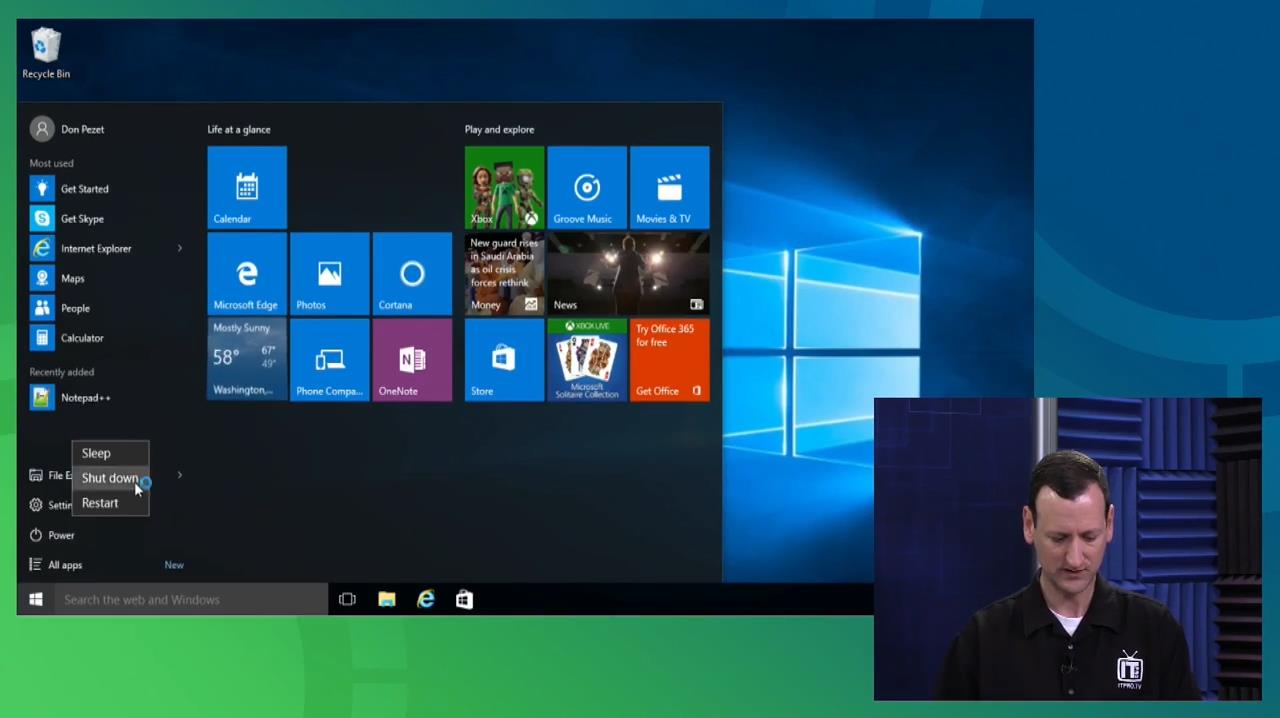Select Shut down in the power menu

click(110, 478)
